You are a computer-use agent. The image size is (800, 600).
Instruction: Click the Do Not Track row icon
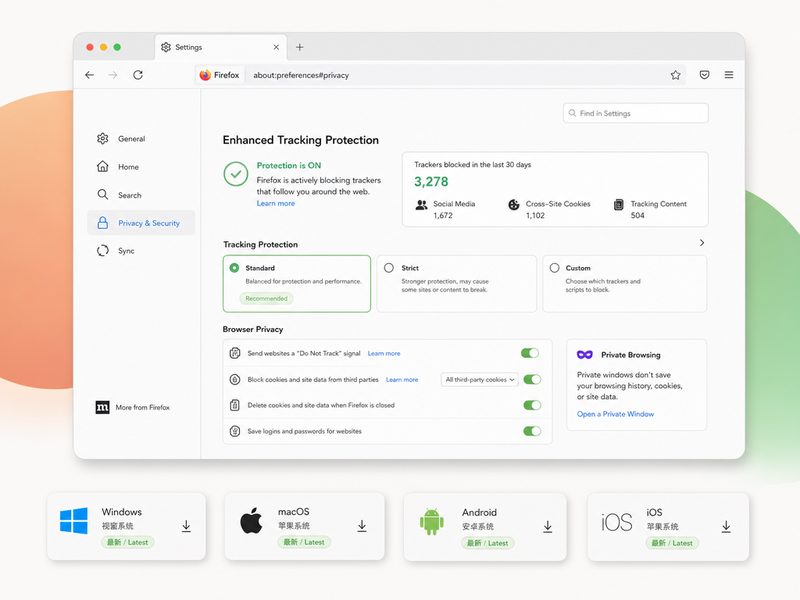pyautogui.click(x=235, y=353)
